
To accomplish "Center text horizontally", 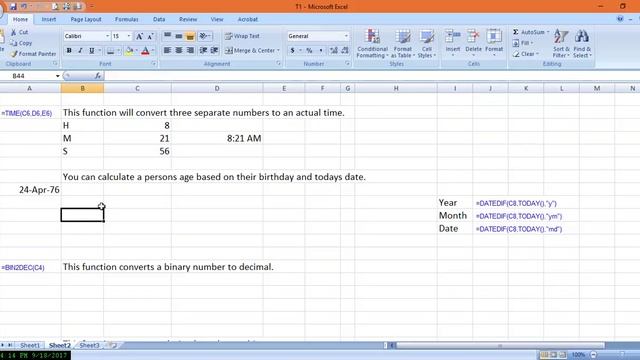I will click(179, 50).
